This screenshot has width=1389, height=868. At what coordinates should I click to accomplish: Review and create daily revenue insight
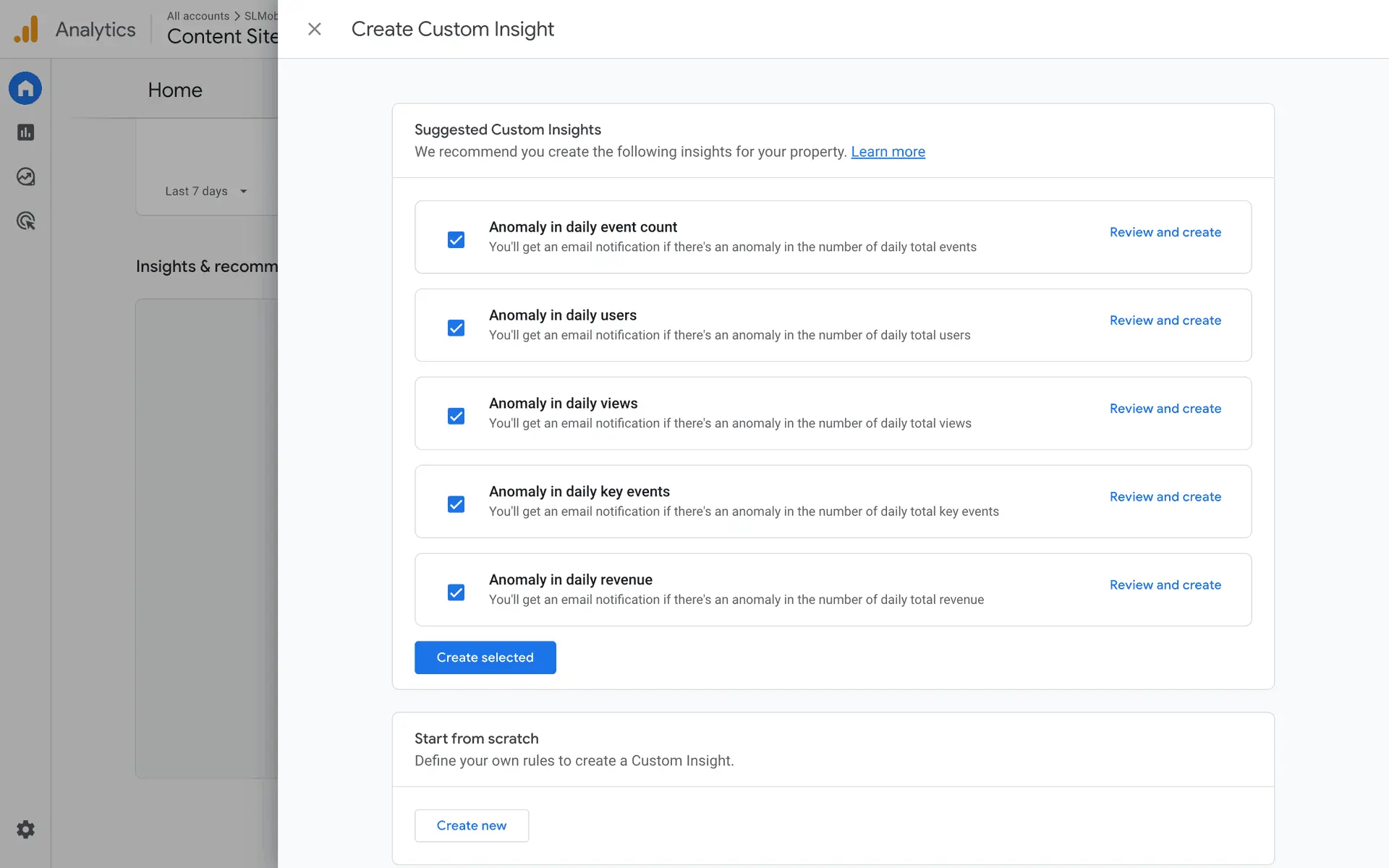pyautogui.click(x=1165, y=585)
